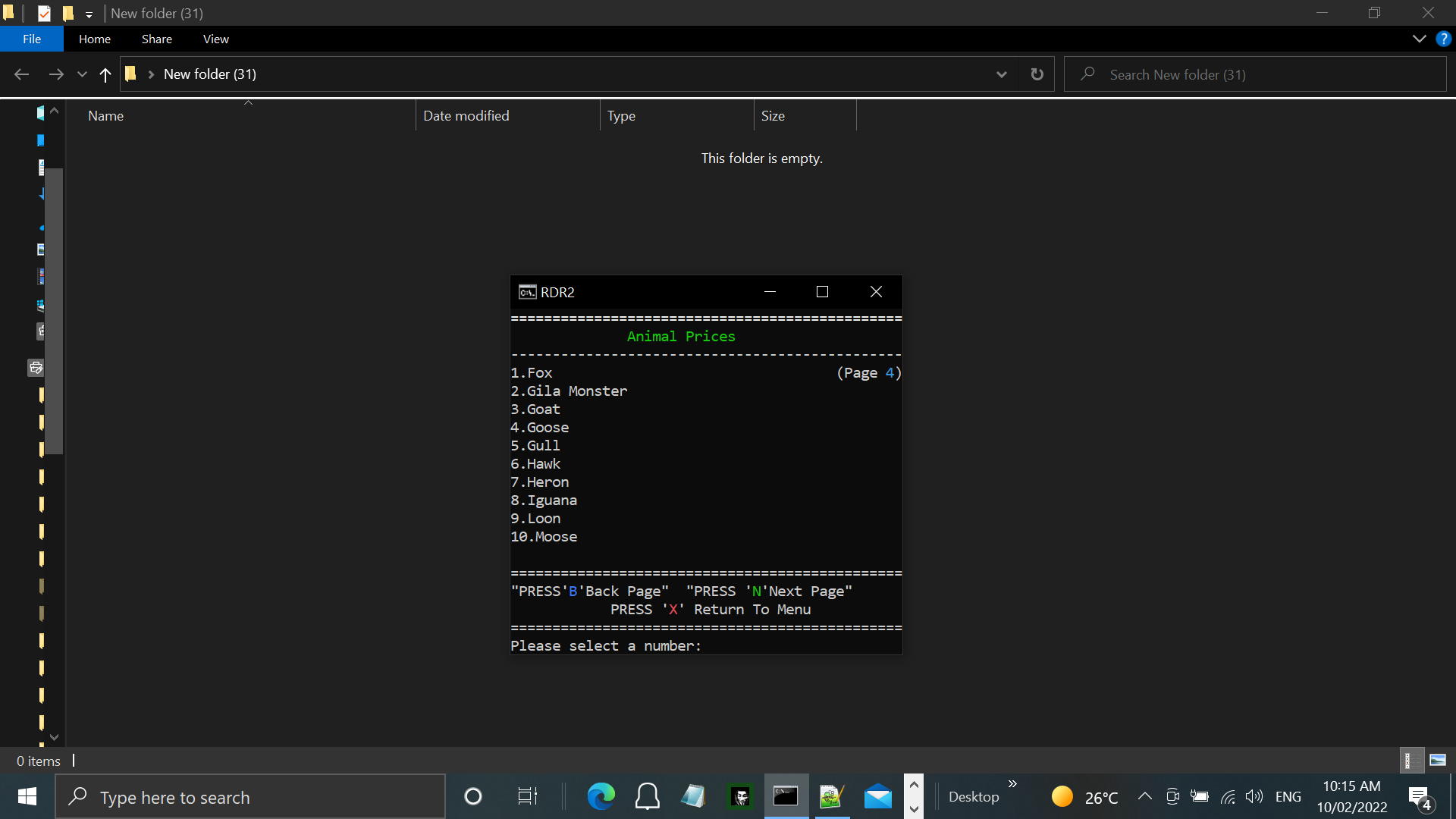1456x819 pixels.
Task: Expand the ribbon with chevron arrow
Action: tap(1419, 39)
